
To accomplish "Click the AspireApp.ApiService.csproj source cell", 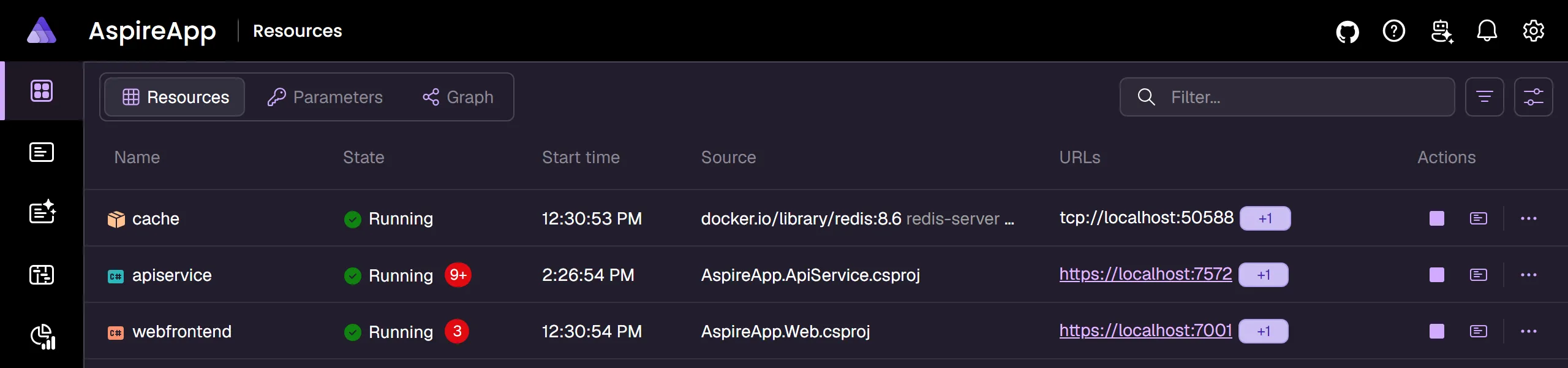I will [x=810, y=275].
